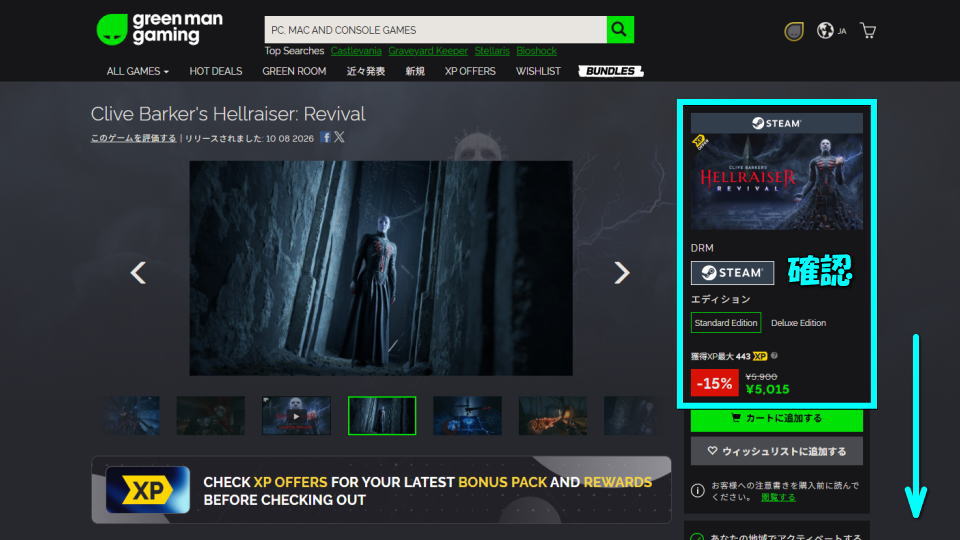
Task: Select the Steam DRM option
Action: click(x=732, y=272)
